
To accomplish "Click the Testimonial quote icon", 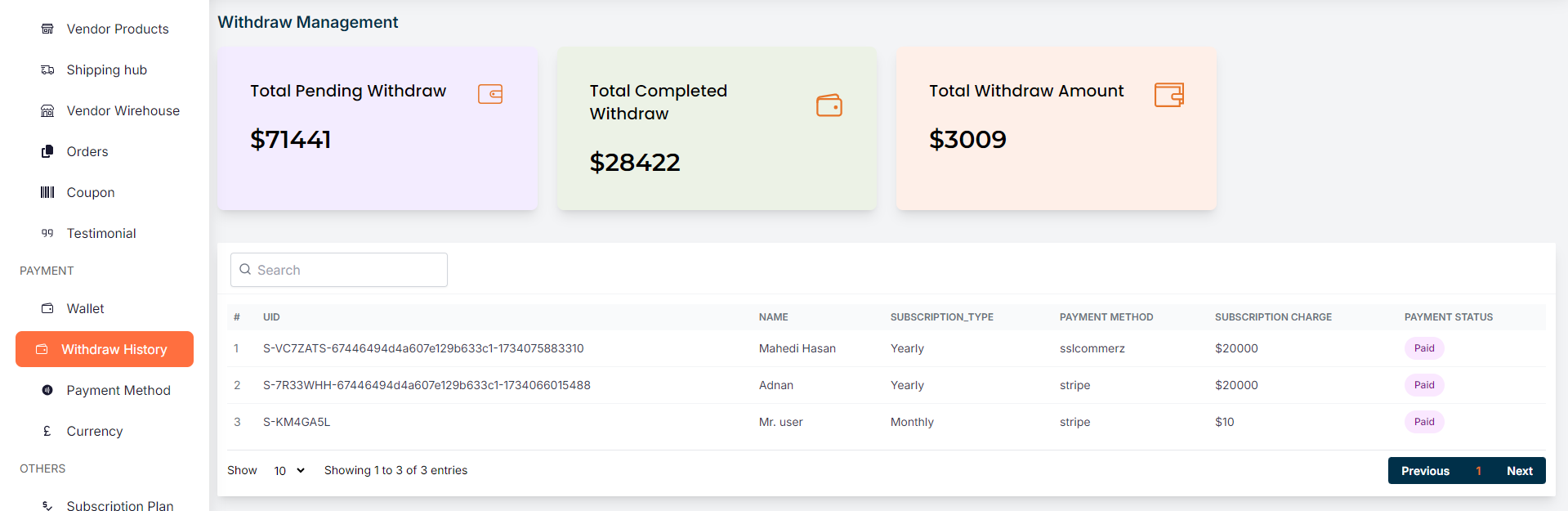I will tap(47, 233).
